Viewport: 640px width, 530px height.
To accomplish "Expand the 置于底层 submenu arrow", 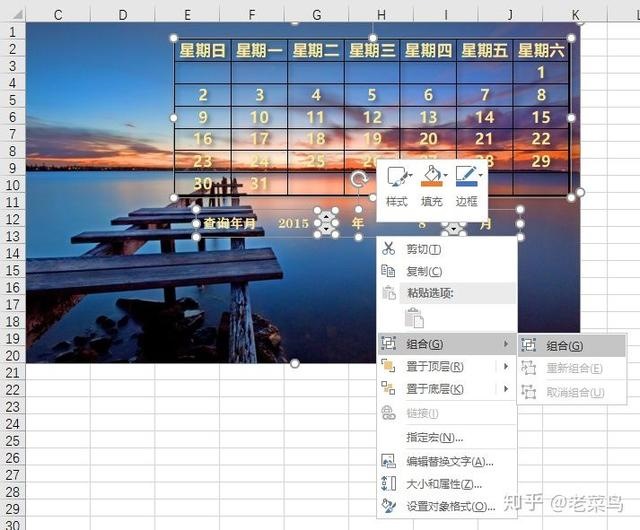I will coord(506,388).
